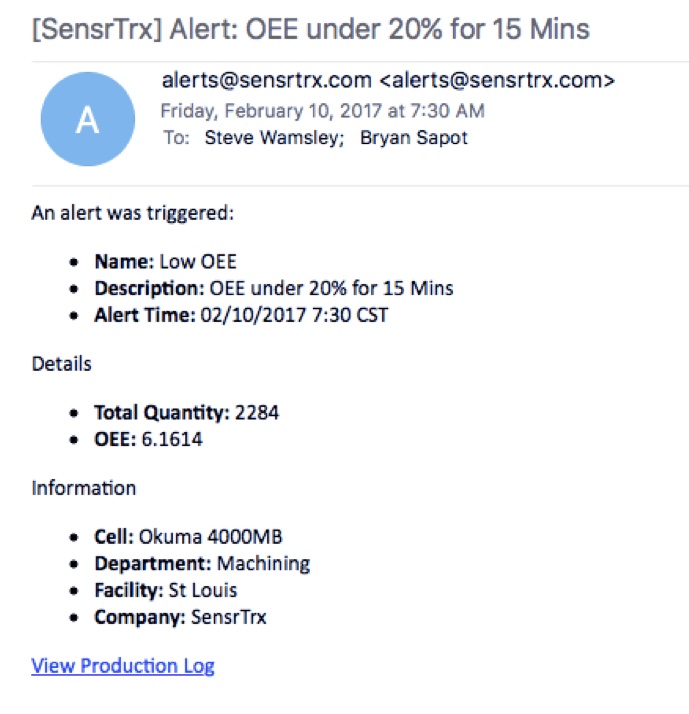The height and width of the screenshot is (714, 689).
Task: Click the Details section heading
Action: point(62,364)
